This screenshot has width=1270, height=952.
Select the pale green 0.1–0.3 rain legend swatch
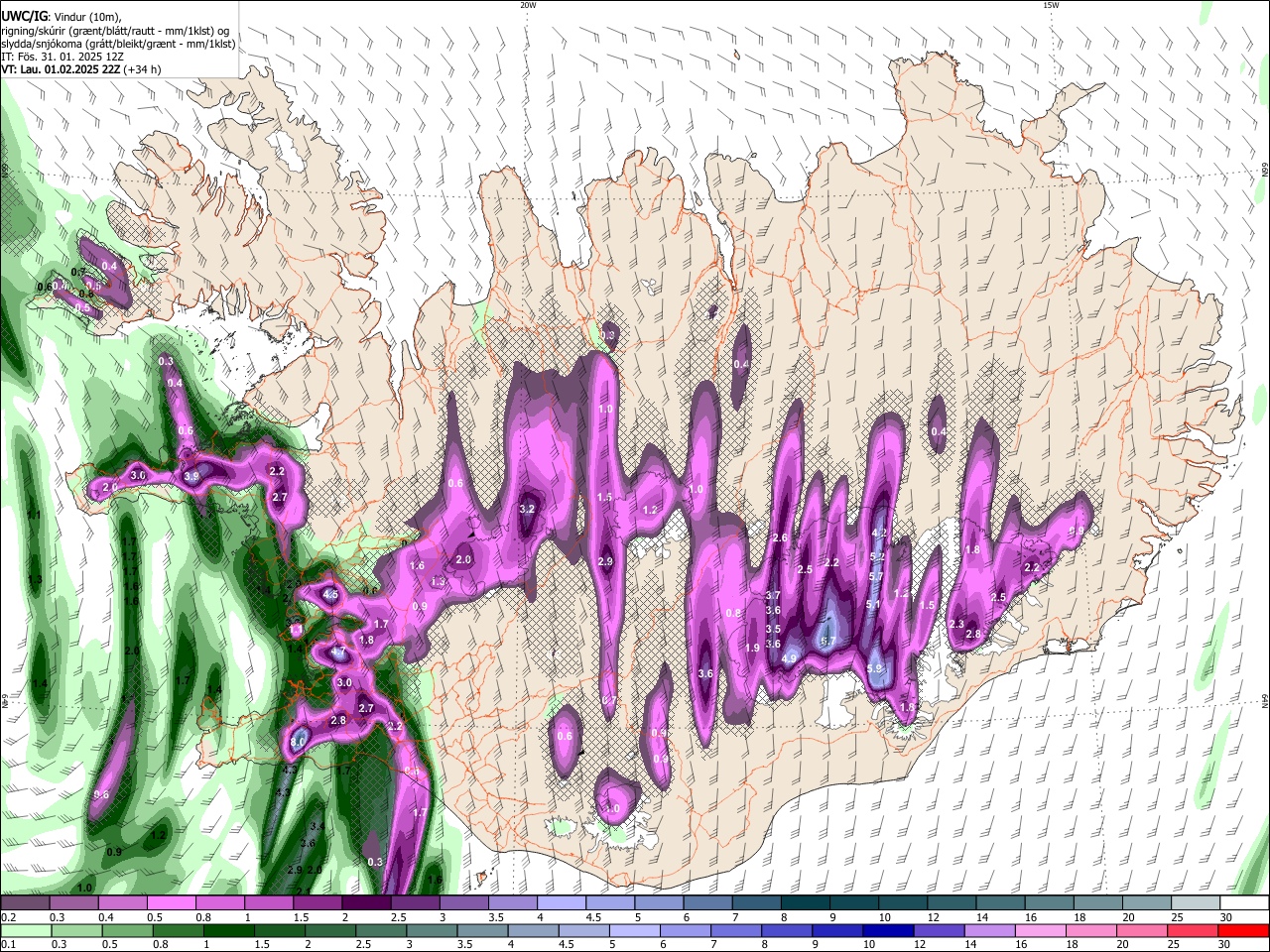[26, 930]
